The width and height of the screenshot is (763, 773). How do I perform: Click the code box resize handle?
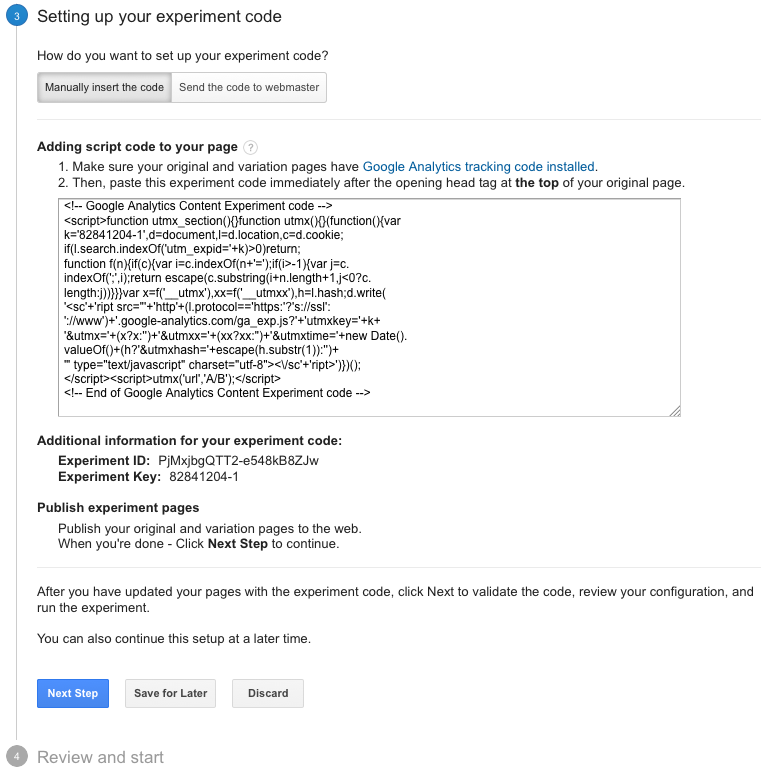[x=675, y=410]
